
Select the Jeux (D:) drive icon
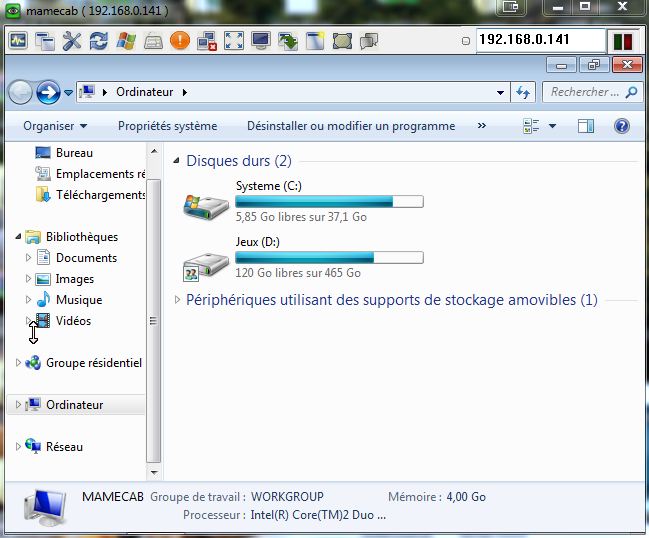(x=206, y=265)
